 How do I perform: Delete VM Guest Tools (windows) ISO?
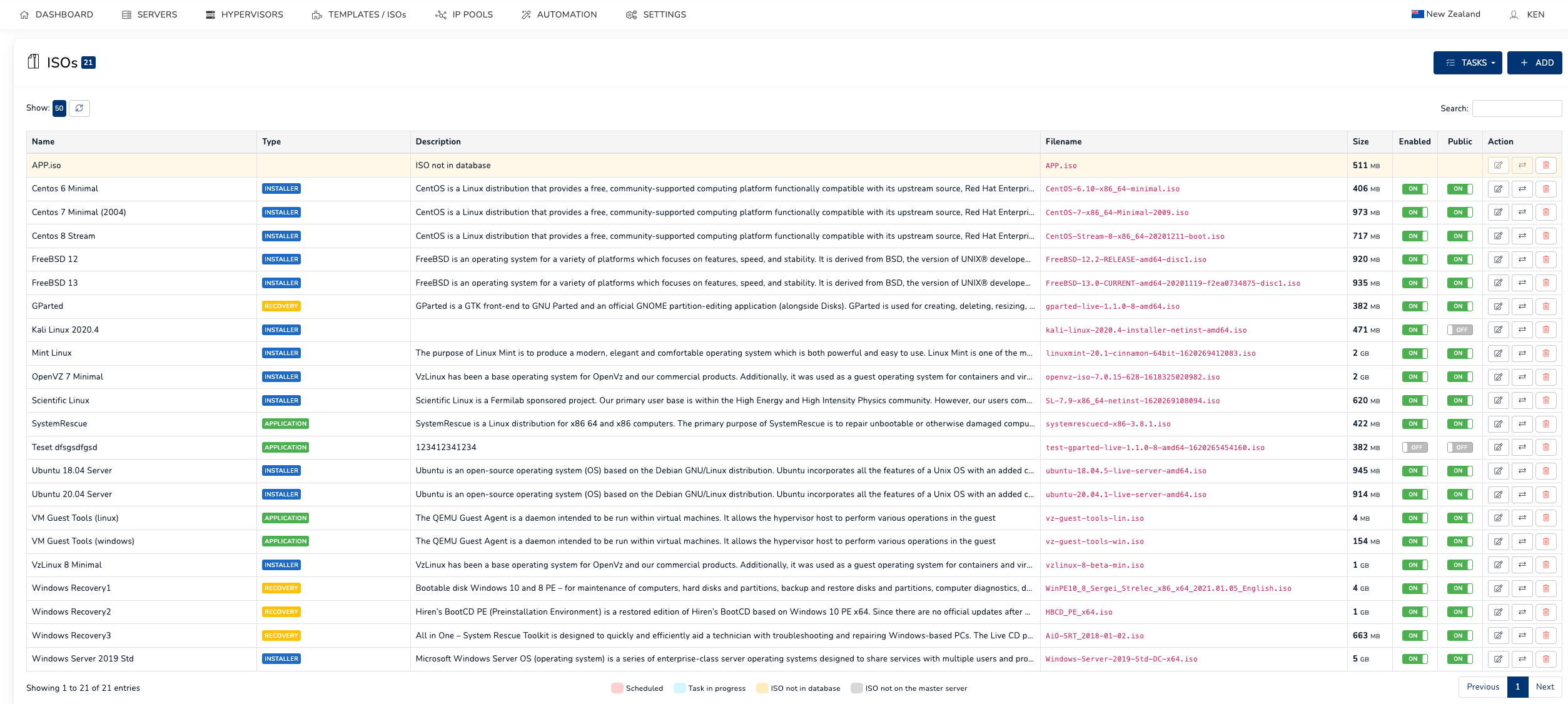[x=1545, y=541]
